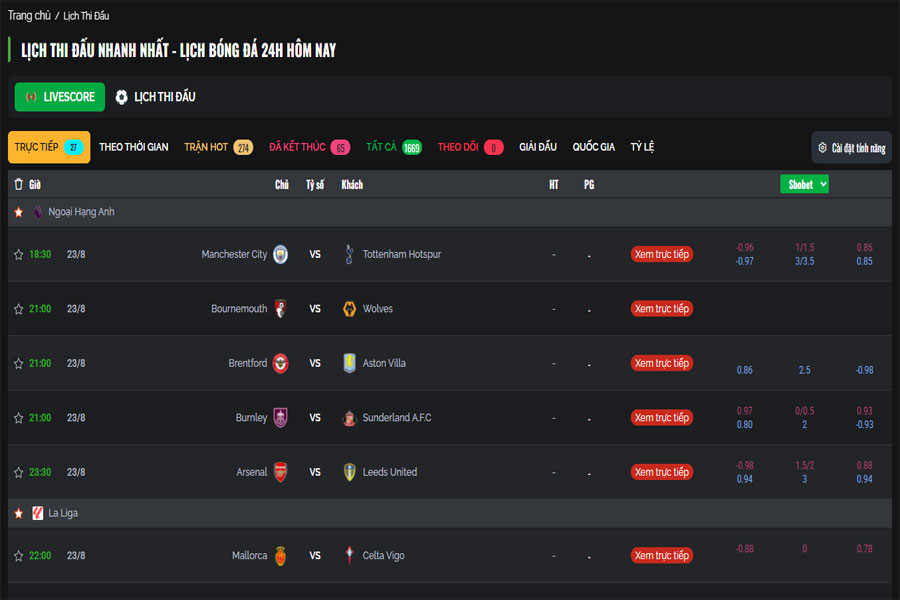Viewport: 900px width, 600px height.
Task: Switch to the Trận Hot tab
Action: [x=218, y=147]
